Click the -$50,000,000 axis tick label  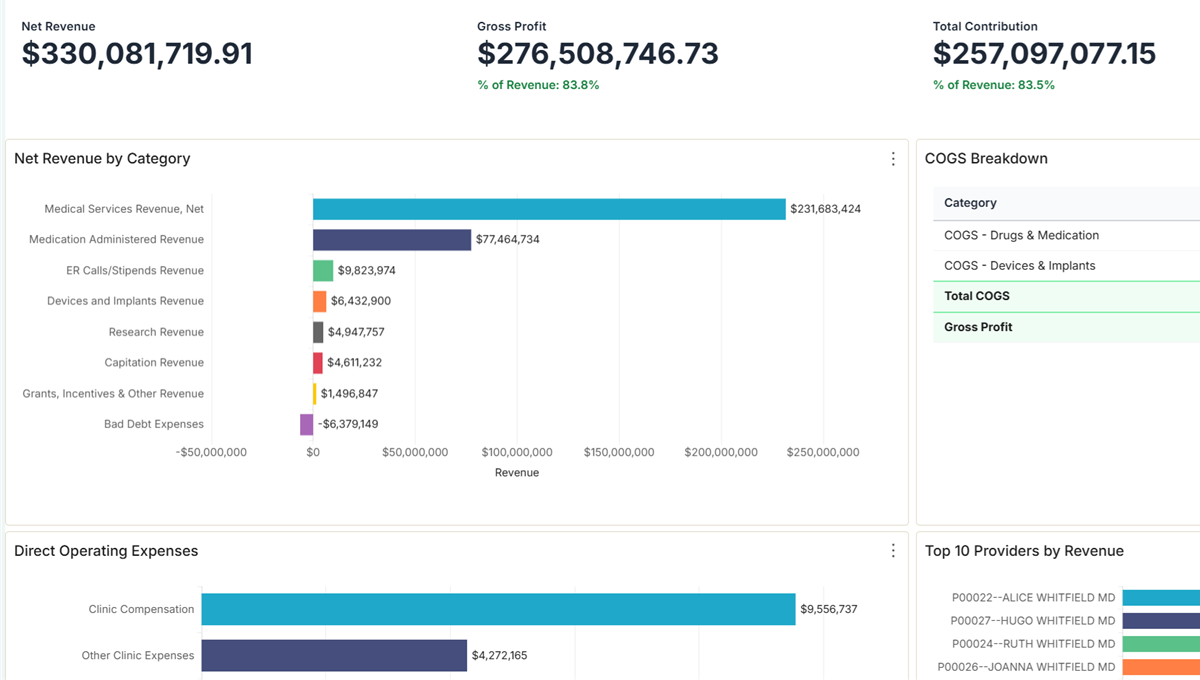tap(211, 453)
